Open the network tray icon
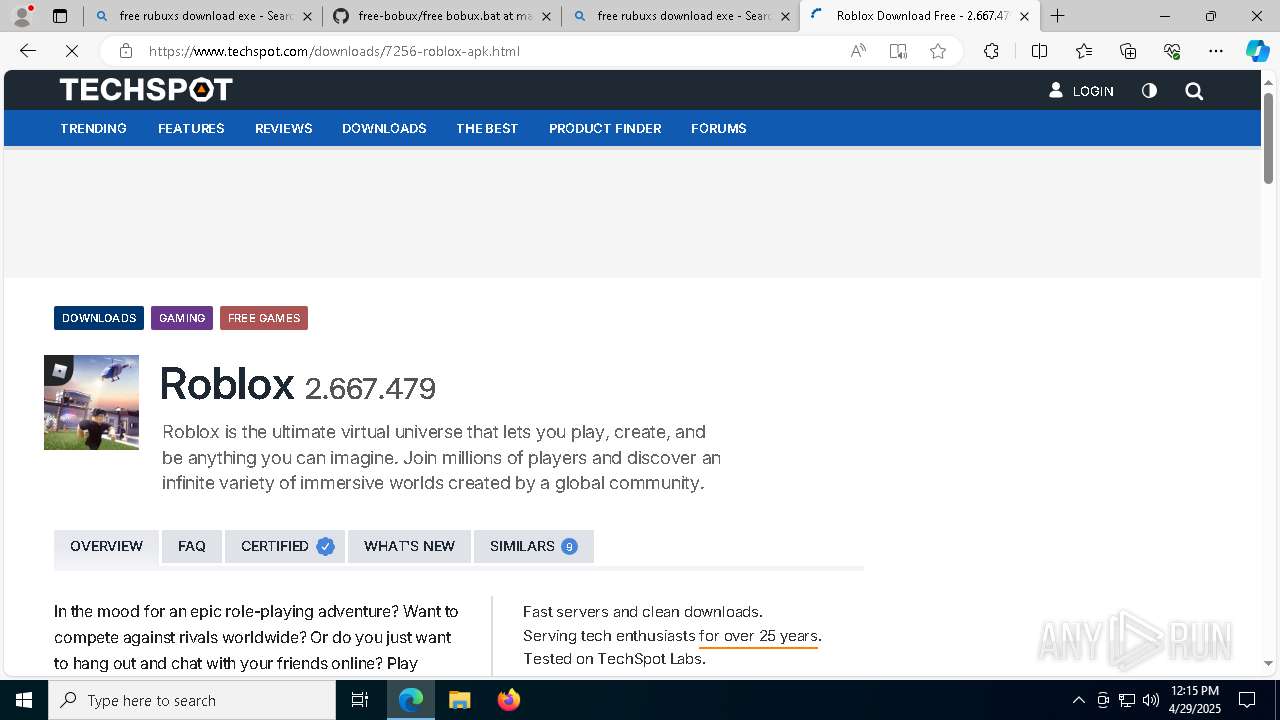 [1127, 700]
